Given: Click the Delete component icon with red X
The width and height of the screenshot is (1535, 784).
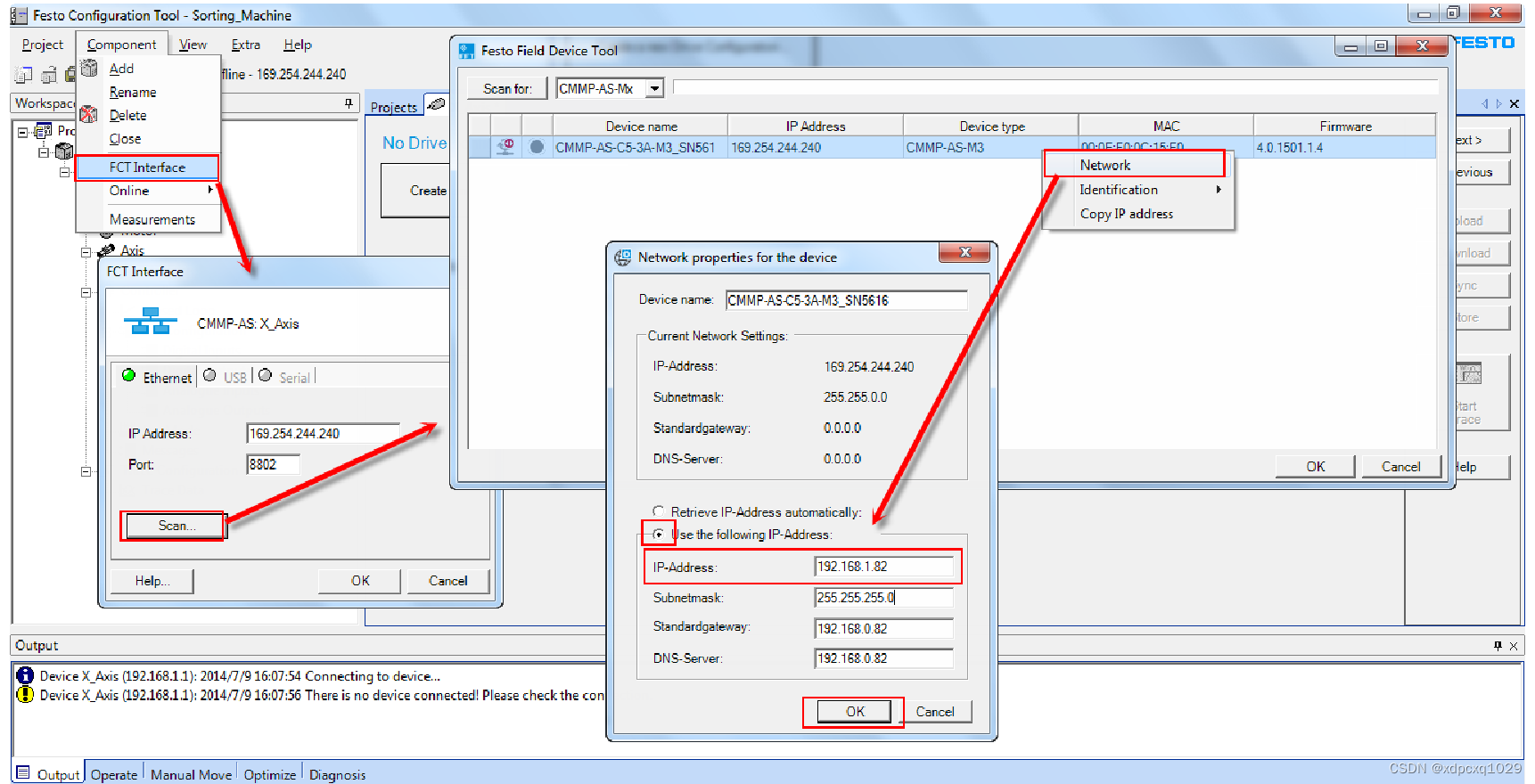Looking at the screenshot, I should pos(89,114).
